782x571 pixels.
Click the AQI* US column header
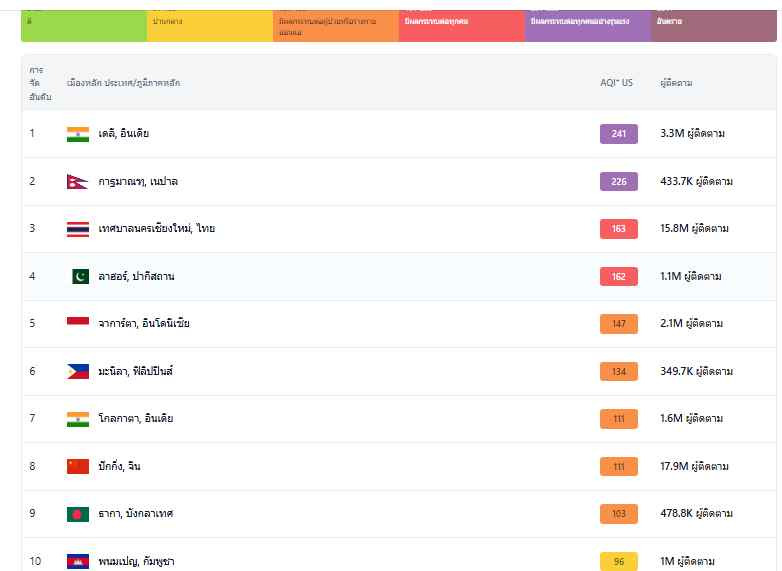point(615,83)
